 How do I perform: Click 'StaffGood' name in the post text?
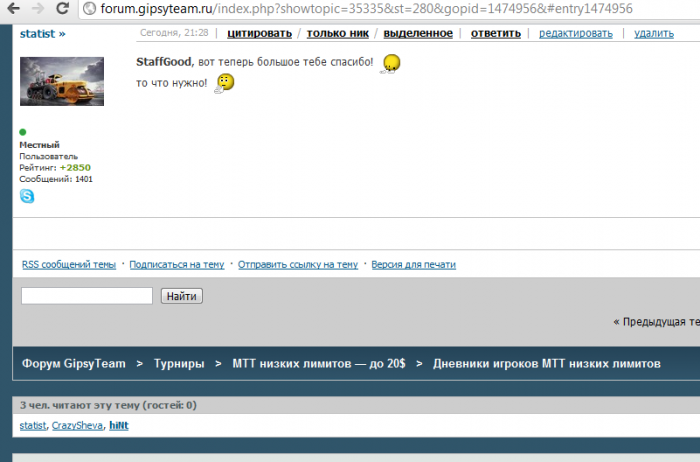(163, 62)
